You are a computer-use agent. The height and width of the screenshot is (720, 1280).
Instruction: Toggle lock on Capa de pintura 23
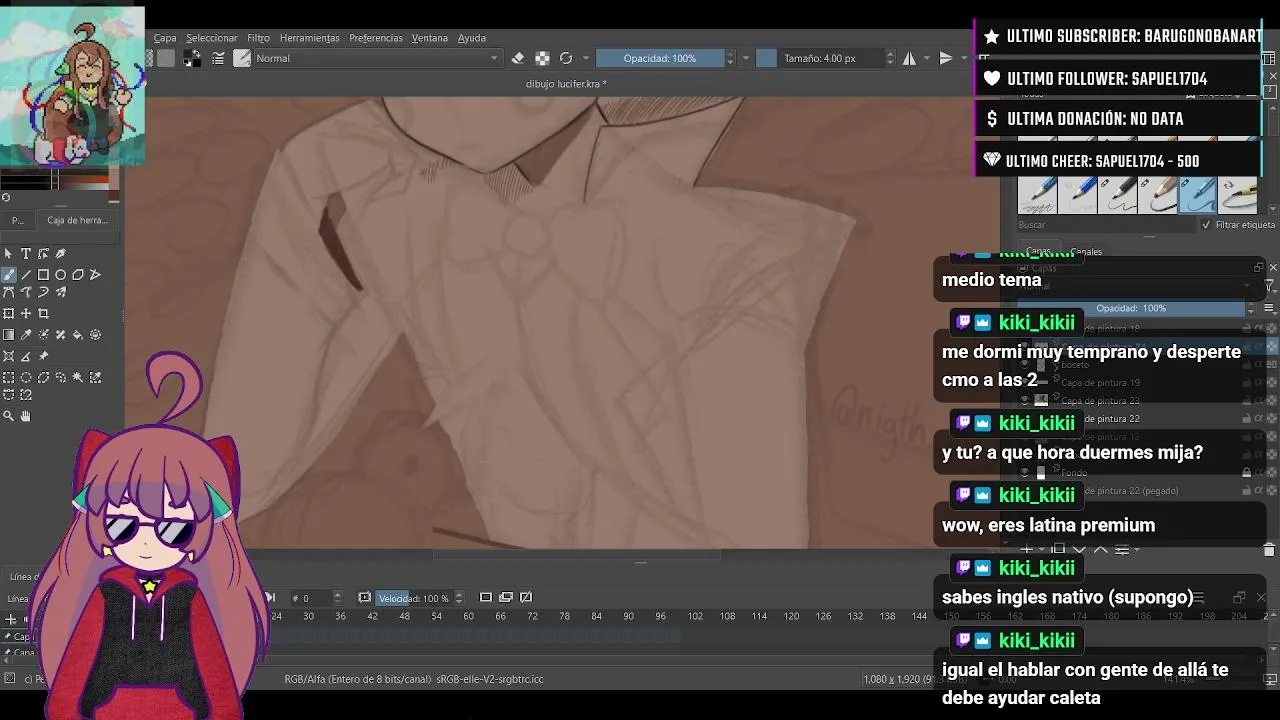(x=1247, y=400)
